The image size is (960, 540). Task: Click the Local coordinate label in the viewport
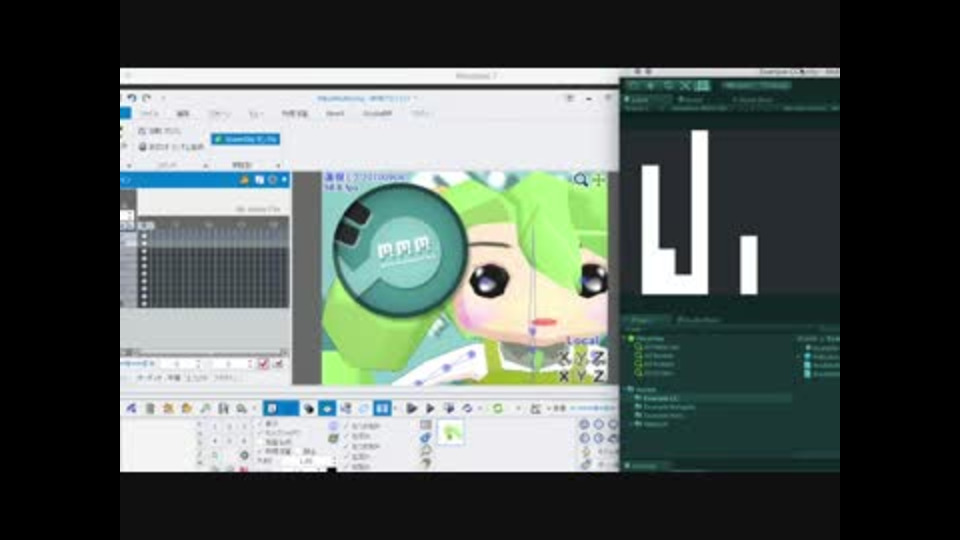point(583,340)
